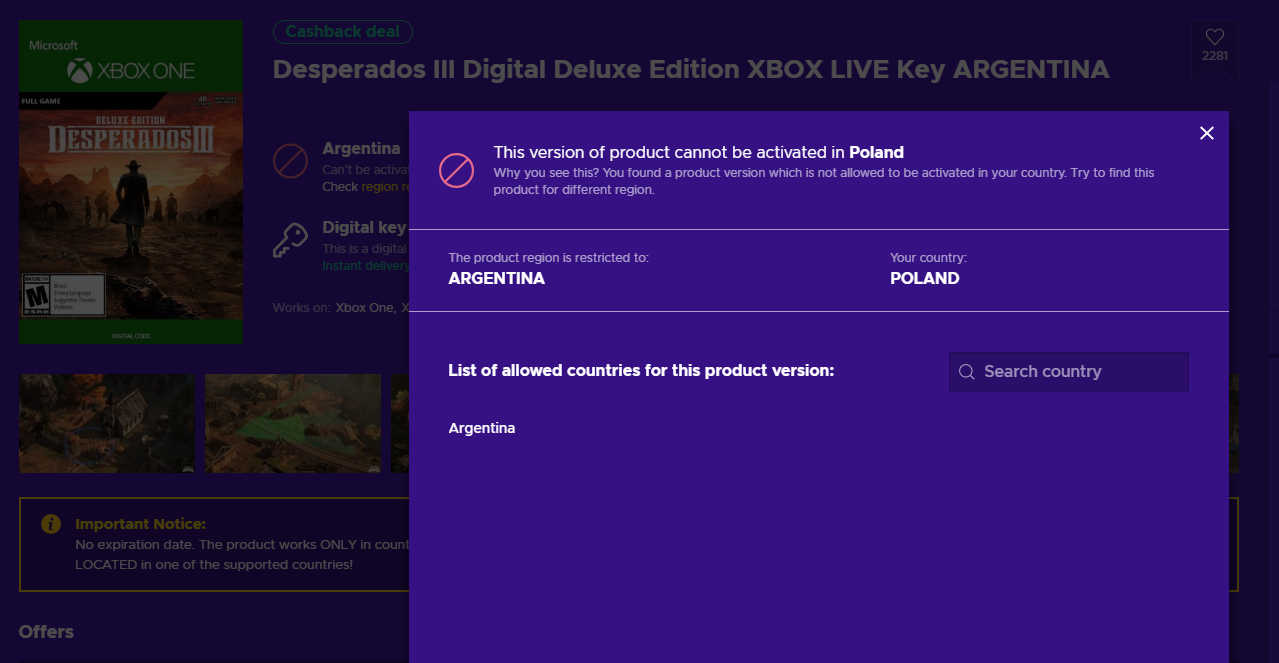Click the prohibited icon beside Argentina region
The width and height of the screenshot is (1279, 663).
click(x=290, y=160)
